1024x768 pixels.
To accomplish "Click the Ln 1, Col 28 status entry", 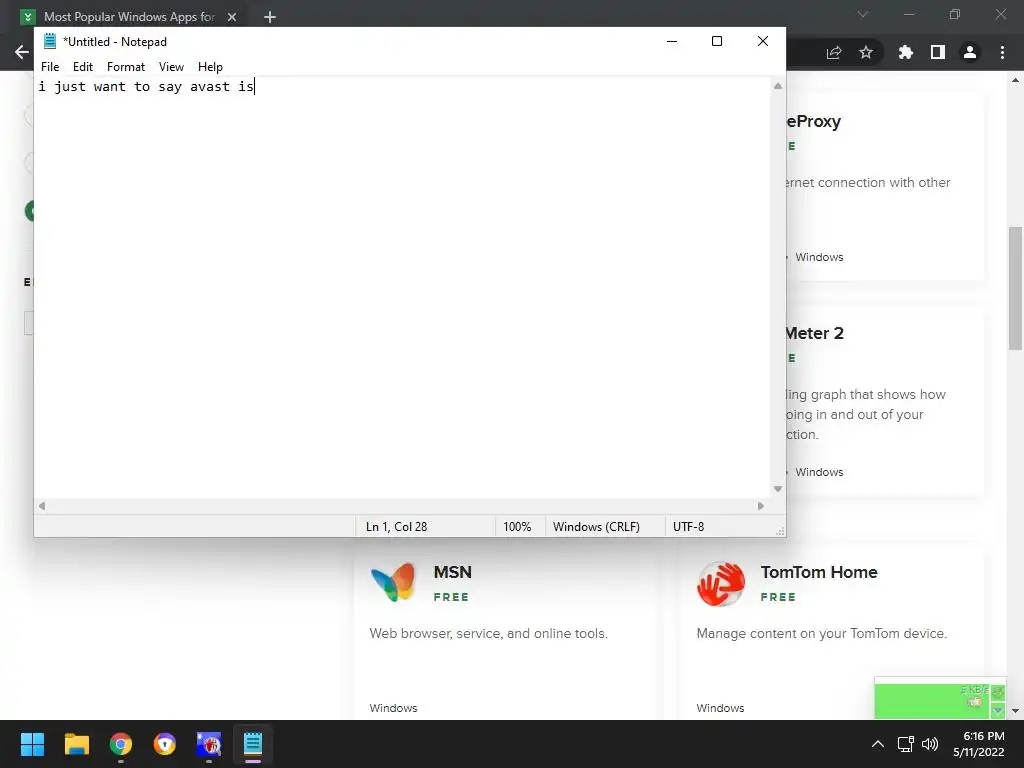I will [396, 526].
